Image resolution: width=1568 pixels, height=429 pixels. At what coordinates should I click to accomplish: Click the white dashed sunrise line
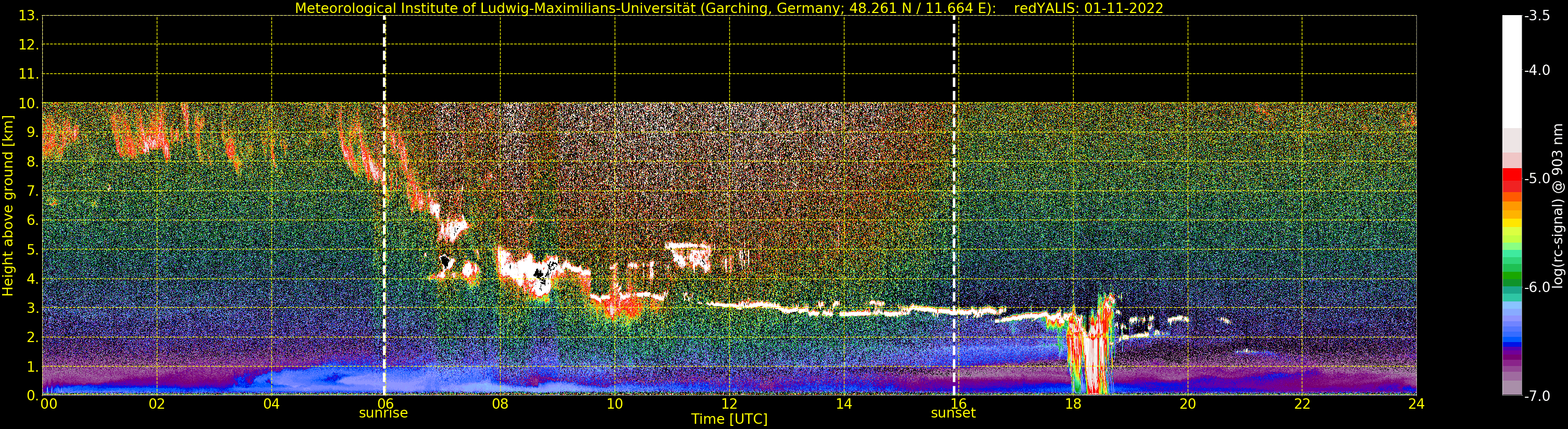point(384,206)
